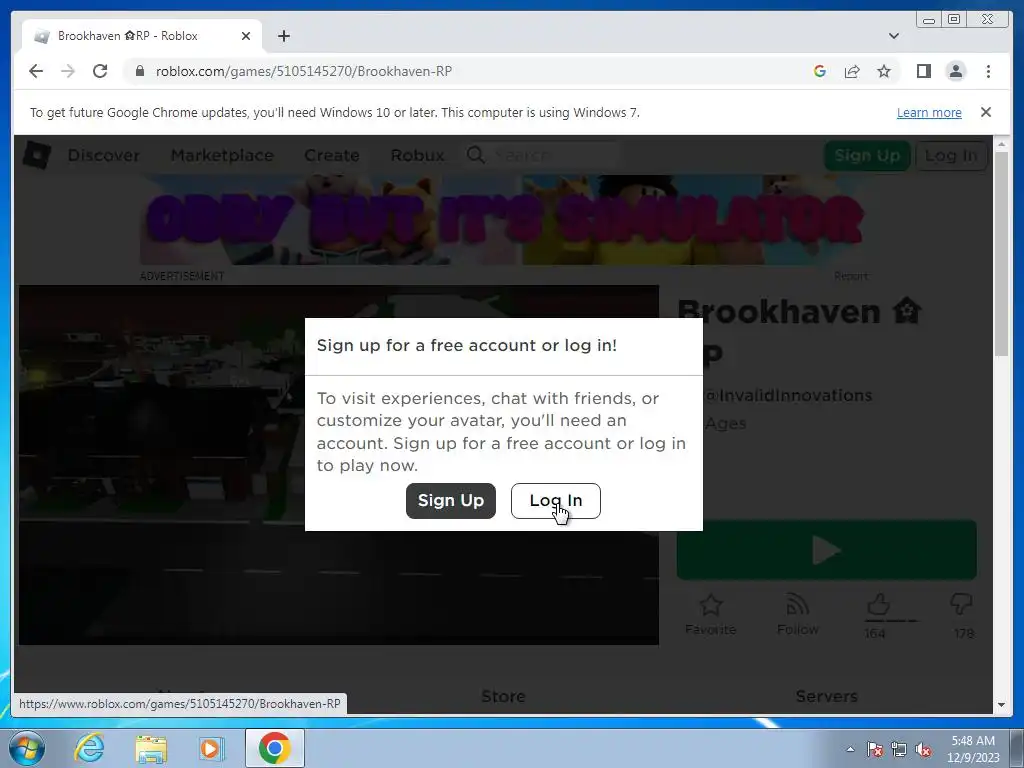Viewport: 1024px width, 768px height.
Task: Close the Brookhaven RP tab
Action: 246,36
